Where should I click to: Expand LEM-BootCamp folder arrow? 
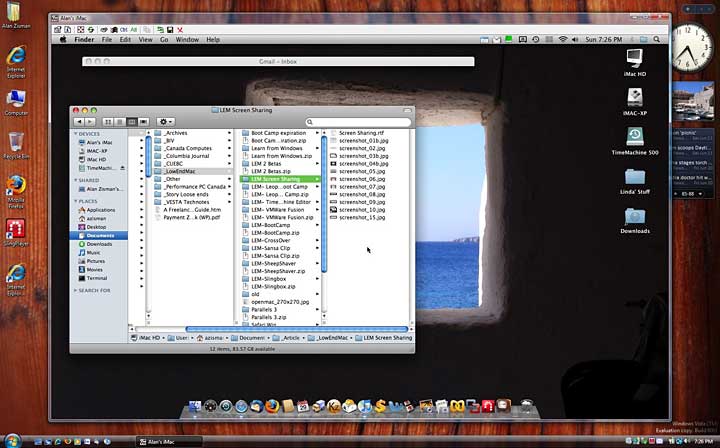[317, 225]
